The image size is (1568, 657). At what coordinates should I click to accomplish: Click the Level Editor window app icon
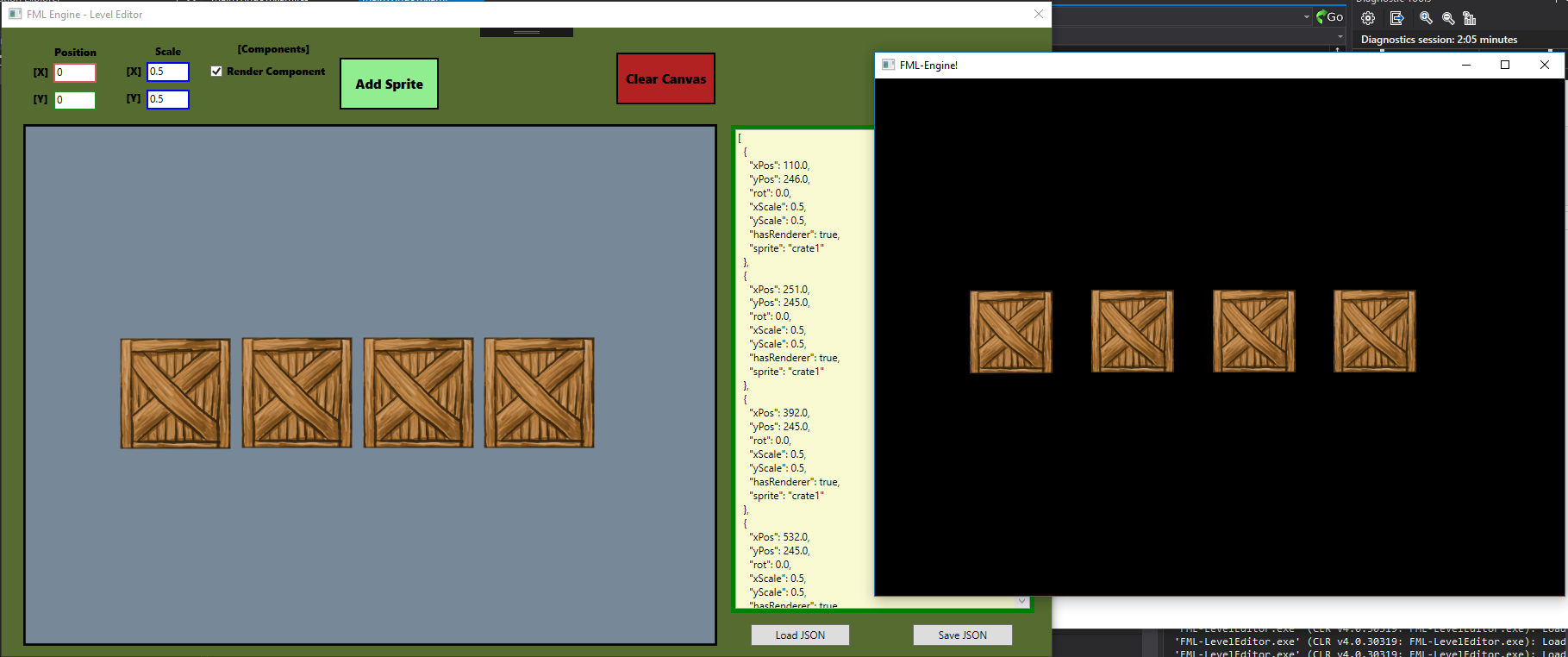click(x=15, y=14)
